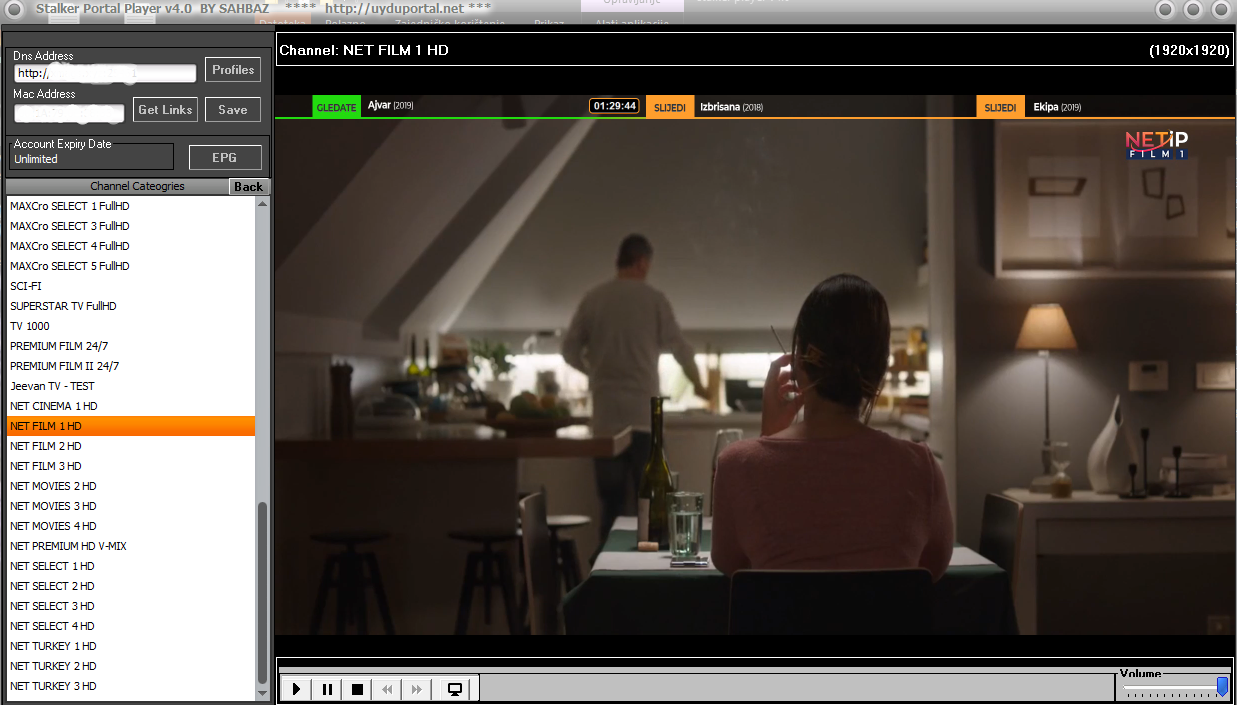Open the Profiles dialog
The width and height of the screenshot is (1237, 705).
pyautogui.click(x=233, y=70)
